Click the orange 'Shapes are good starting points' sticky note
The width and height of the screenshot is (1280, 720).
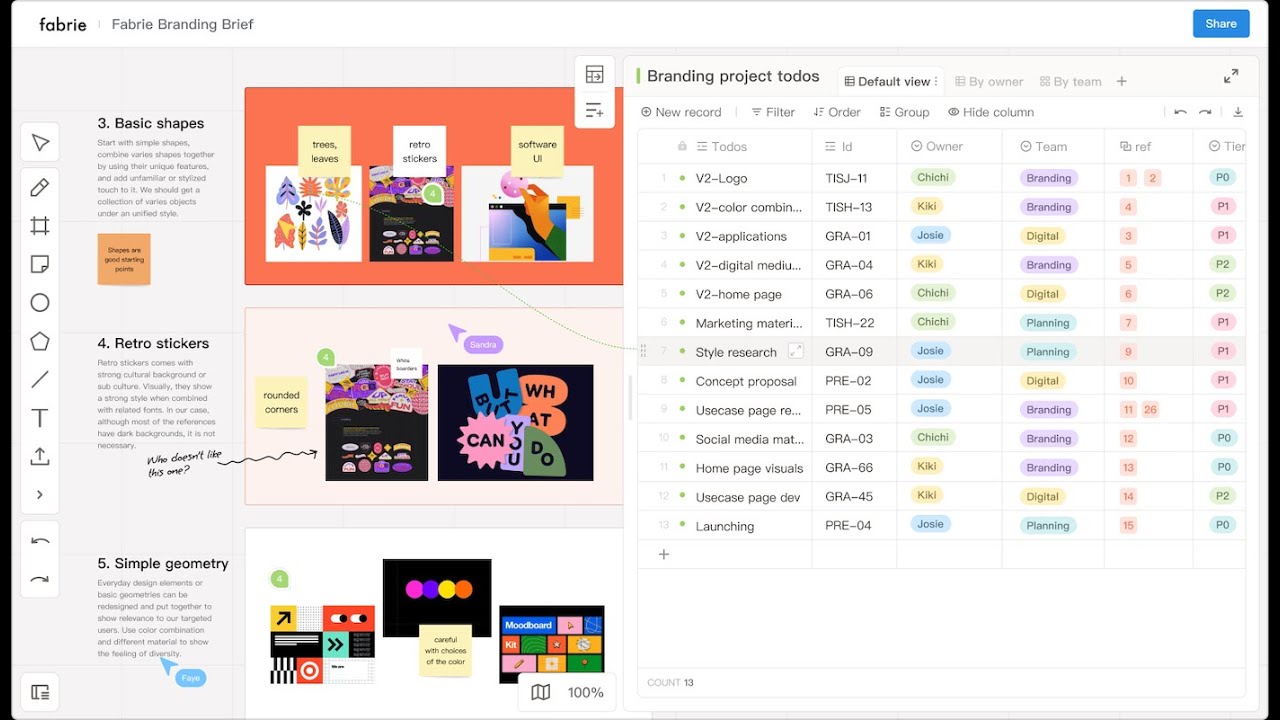point(124,259)
